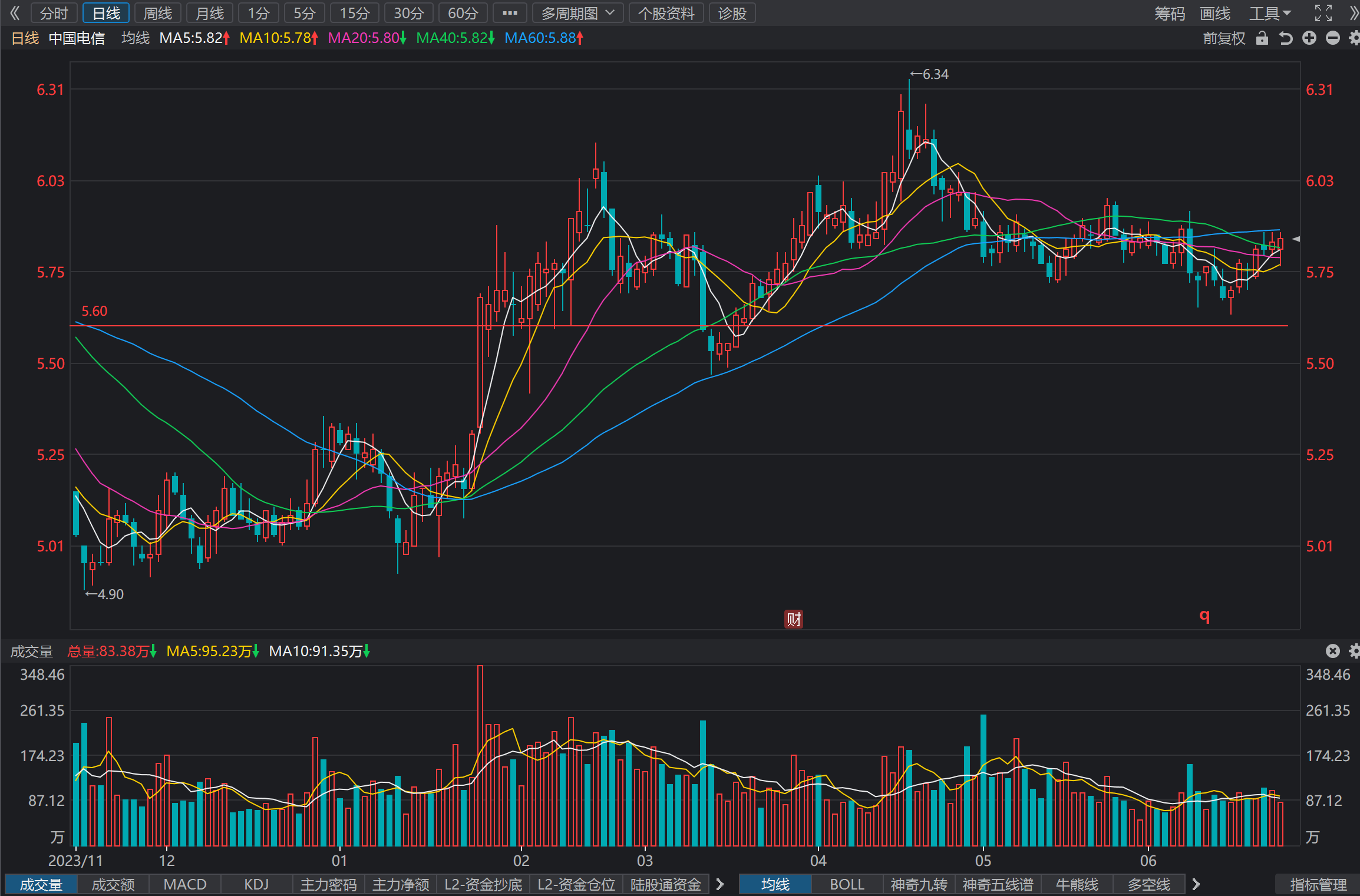Open 画线 drawing tools
Screen dimensions: 1360x896
(1215, 13)
